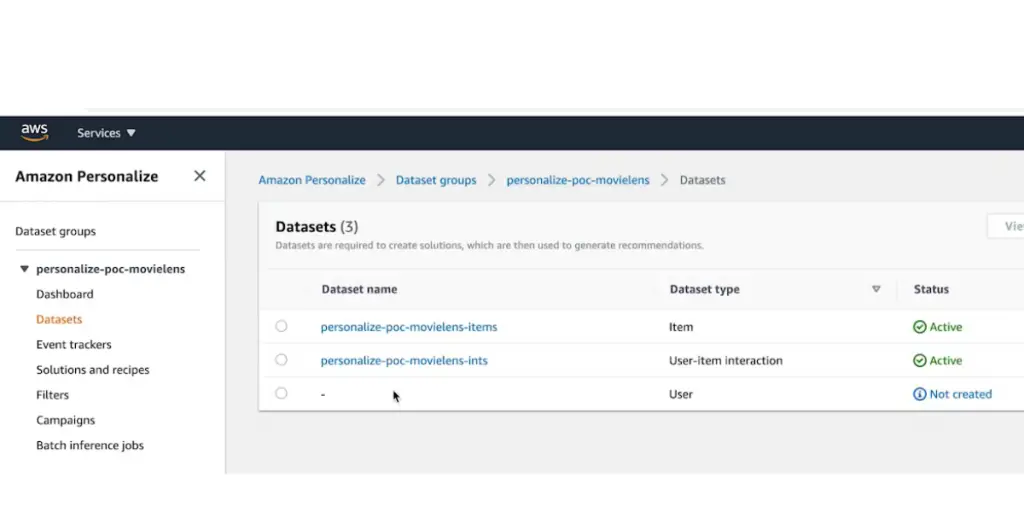Click the 'User' dataset type cell

pyautogui.click(x=680, y=394)
